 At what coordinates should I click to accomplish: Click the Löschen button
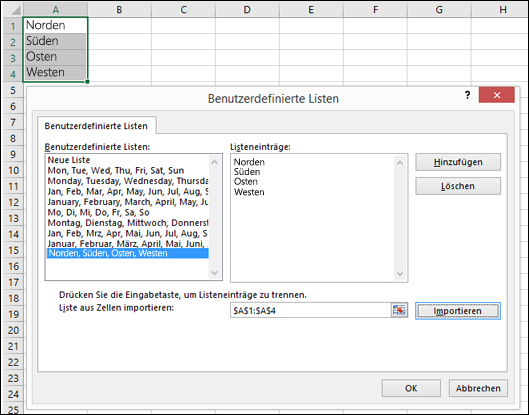458,186
